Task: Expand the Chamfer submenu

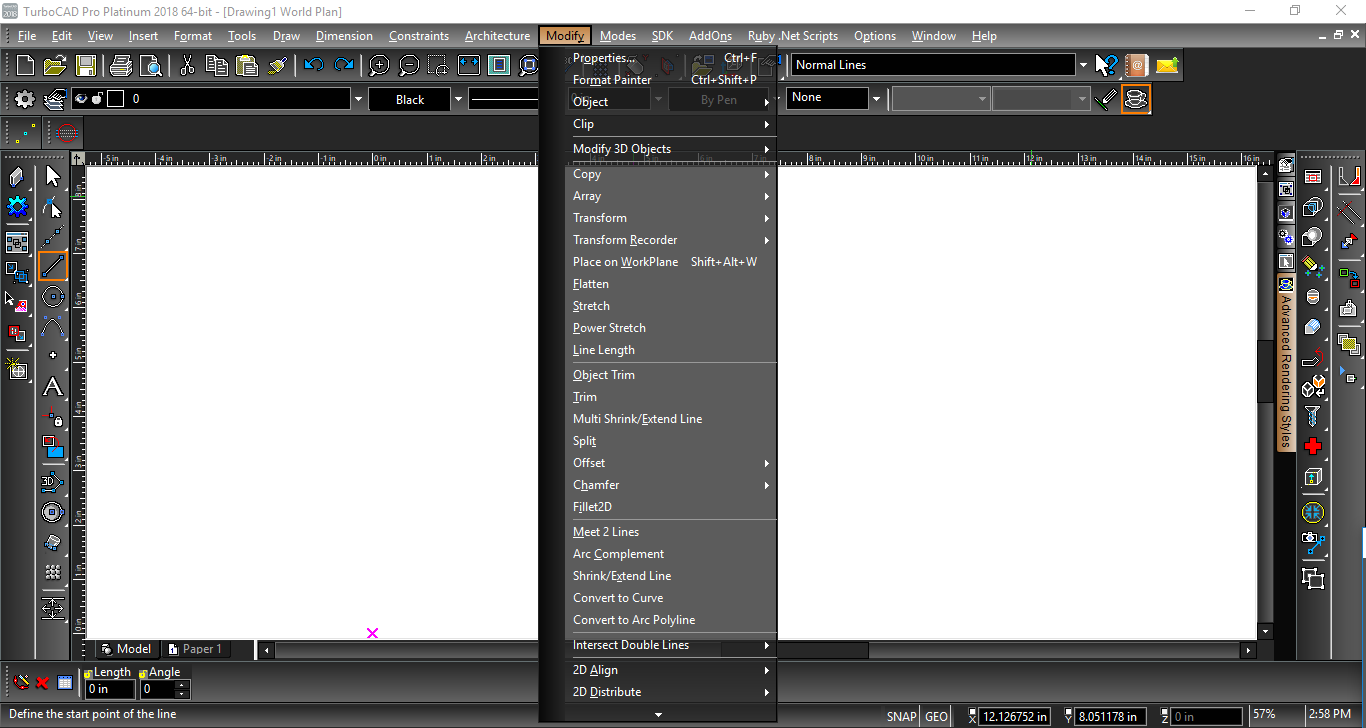Action: pyautogui.click(x=671, y=485)
